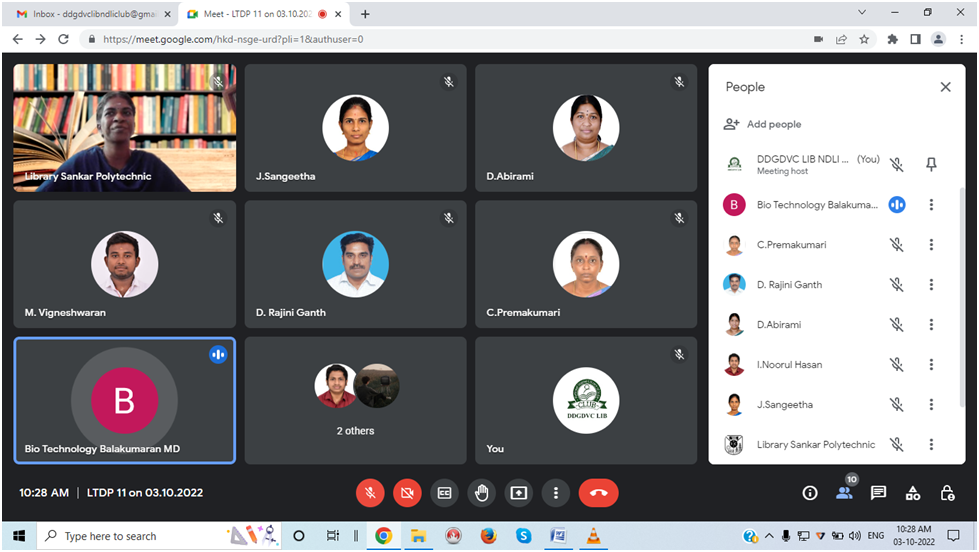Share this page icon in address bar

pos(841,39)
